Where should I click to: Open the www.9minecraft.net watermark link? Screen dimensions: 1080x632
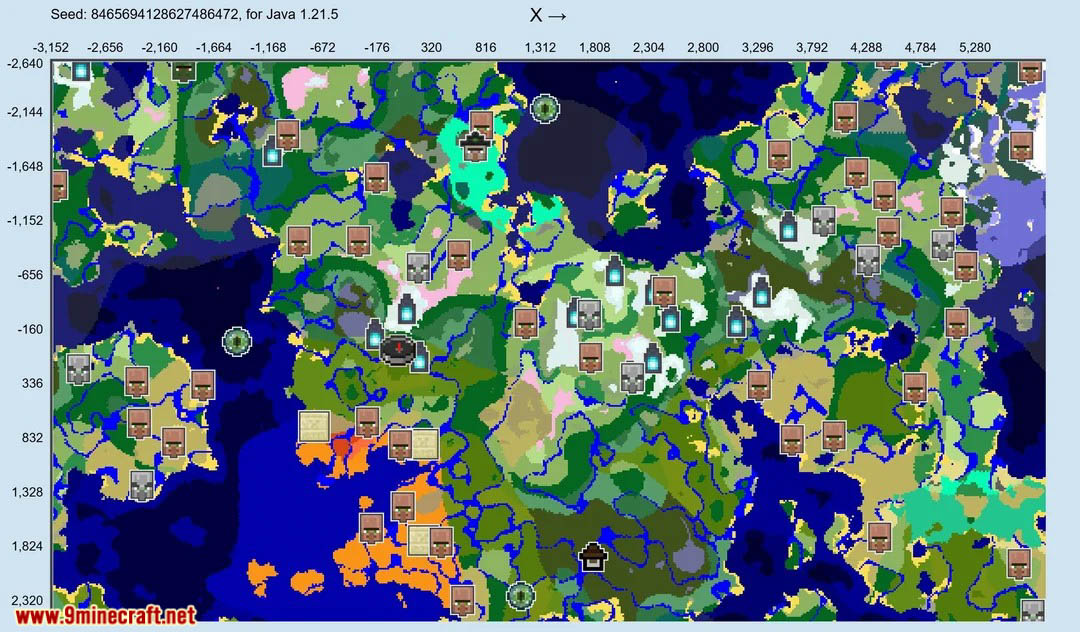click(101, 616)
